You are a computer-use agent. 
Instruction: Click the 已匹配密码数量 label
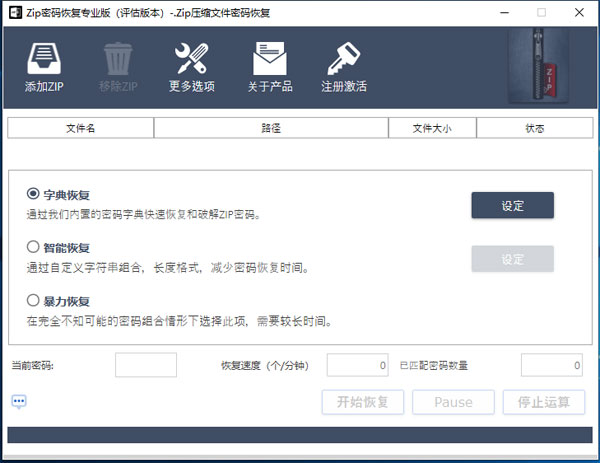(x=434, y=365)
